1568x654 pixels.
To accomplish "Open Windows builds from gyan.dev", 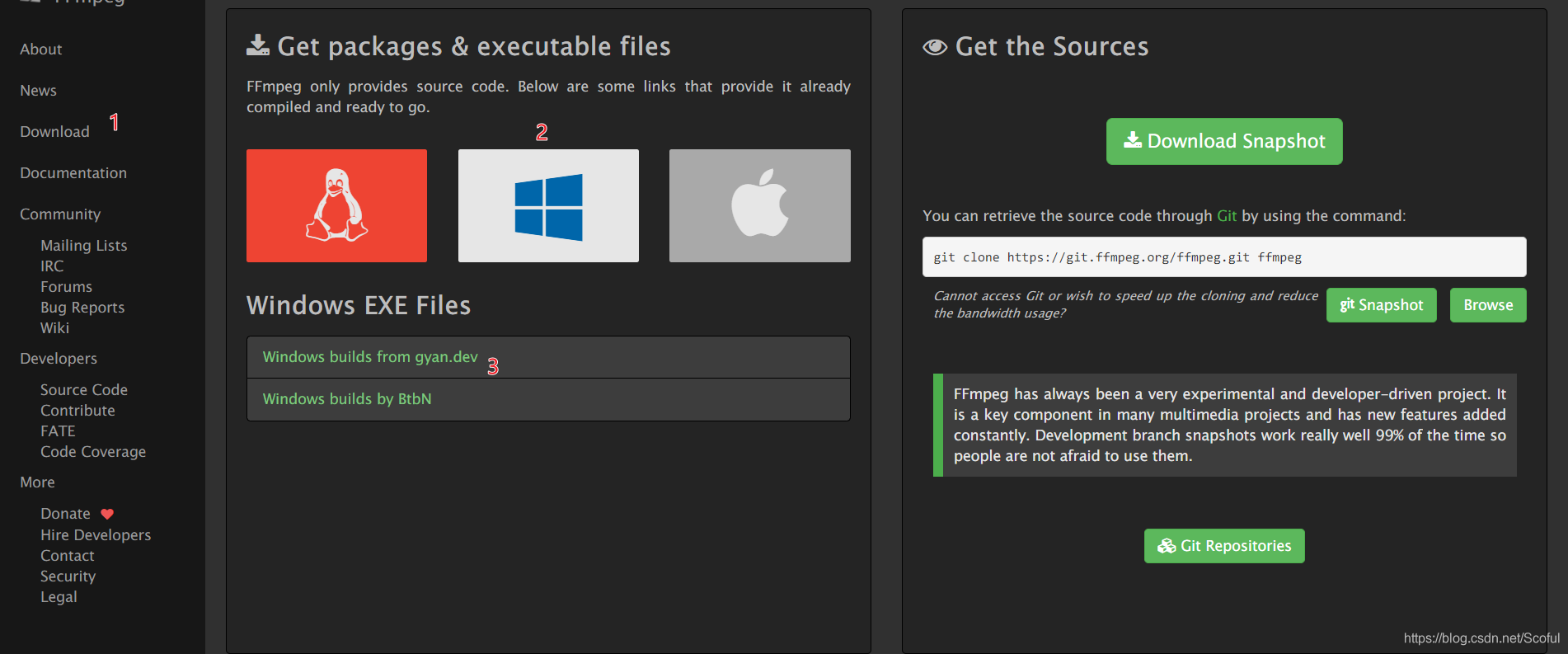I will click(x=370, y=357).
